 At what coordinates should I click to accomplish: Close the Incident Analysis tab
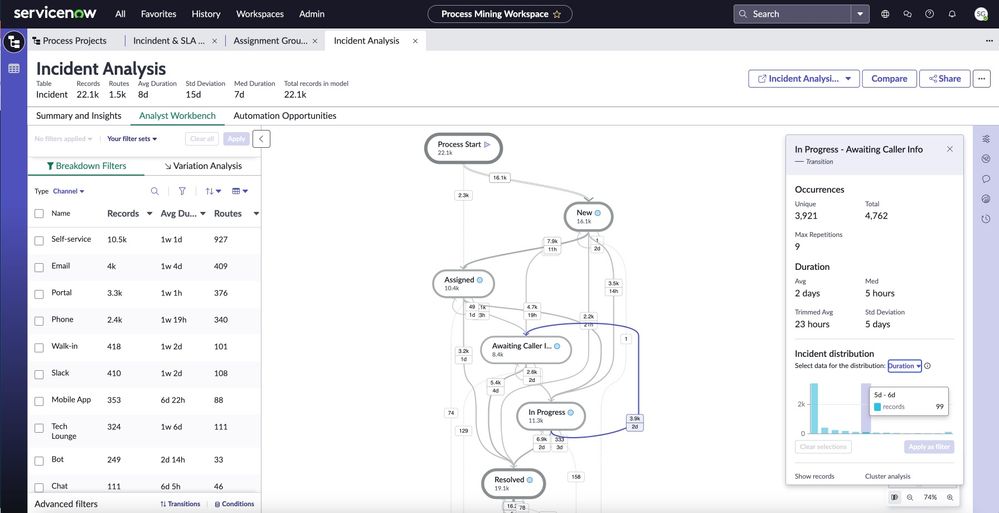click(415, 41)
